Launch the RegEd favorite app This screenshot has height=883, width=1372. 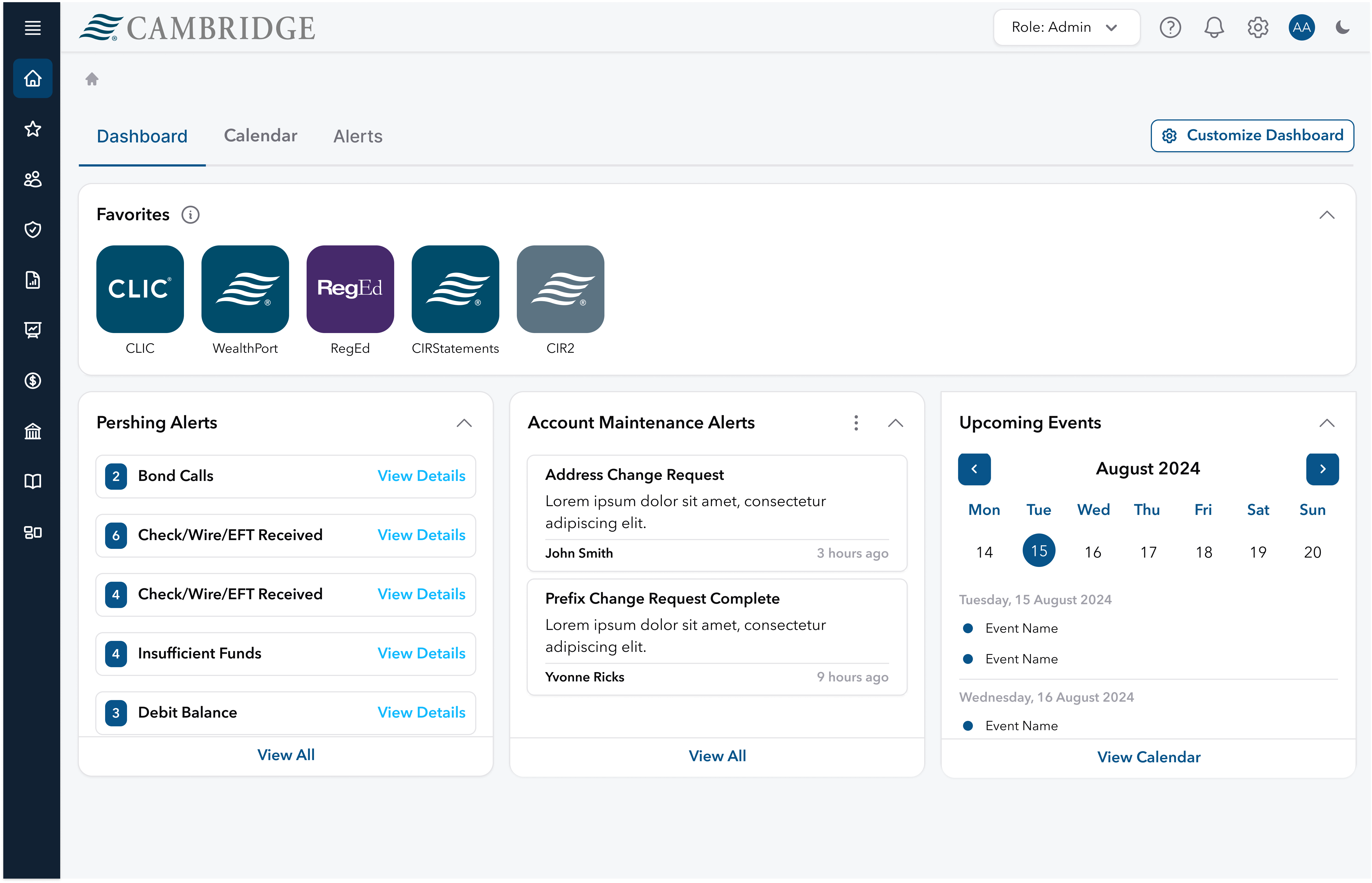[350, 289]
